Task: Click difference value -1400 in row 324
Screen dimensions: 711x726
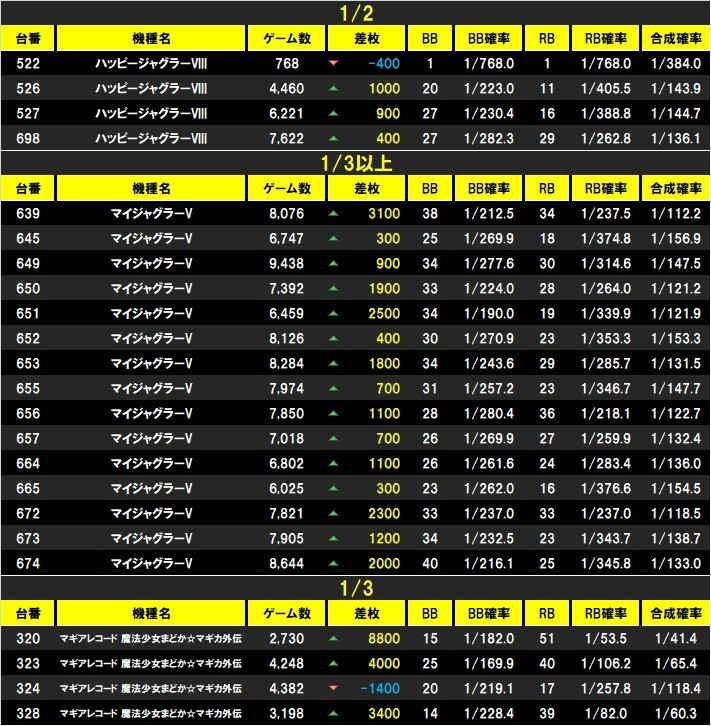Action: (x=380, y=688)
